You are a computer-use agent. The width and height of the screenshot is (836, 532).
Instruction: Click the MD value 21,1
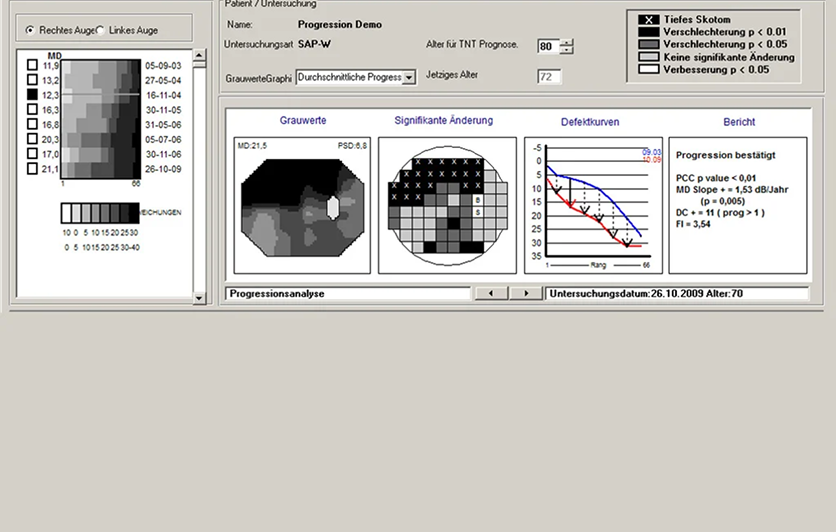(50, 169)
